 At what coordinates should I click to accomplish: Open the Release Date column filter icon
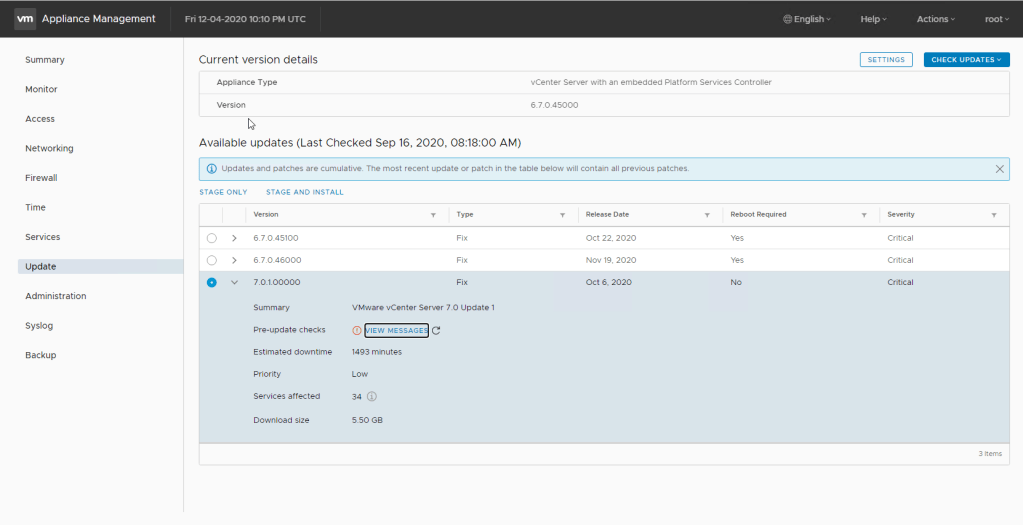click(x=707, y=215)
